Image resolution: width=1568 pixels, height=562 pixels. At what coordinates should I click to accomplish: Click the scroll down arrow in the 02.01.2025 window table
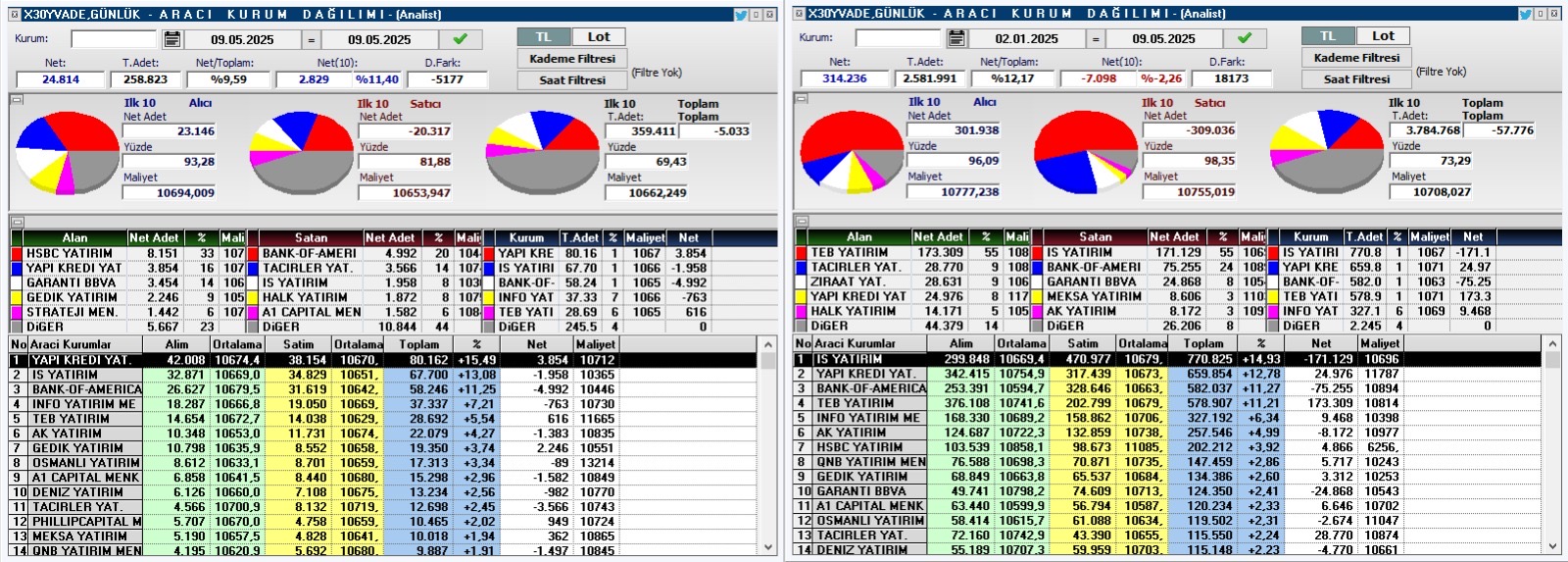click(x=1552, y=546)
